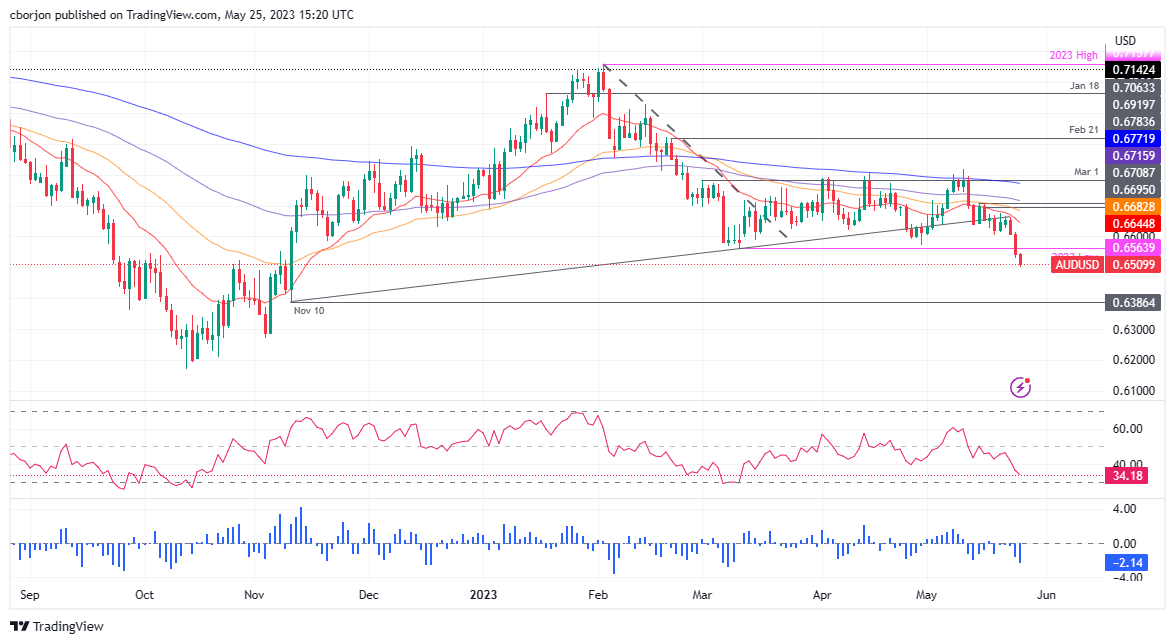The width and height of the screenshot is (1175, 644).
Task: Click the lightning bolt ideas notification icon
Action: tap(1019, 387)
